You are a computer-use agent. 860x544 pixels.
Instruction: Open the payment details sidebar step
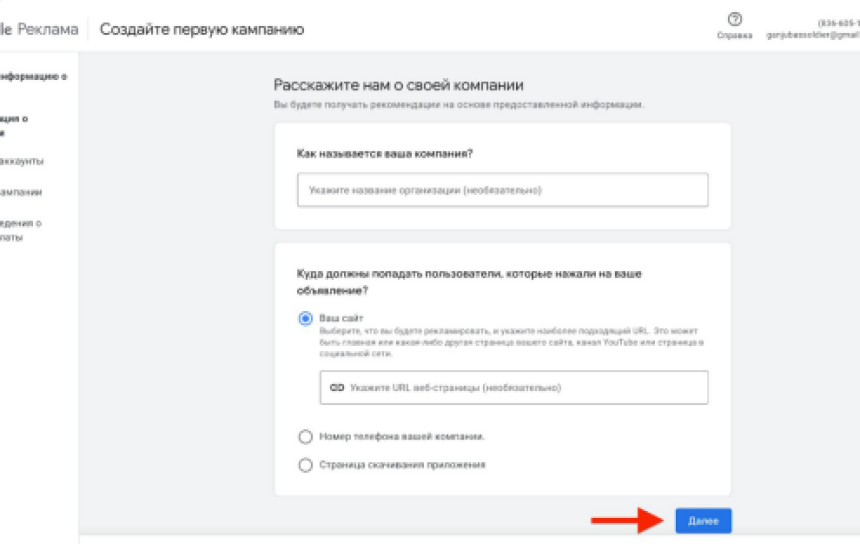pos(20,230)
